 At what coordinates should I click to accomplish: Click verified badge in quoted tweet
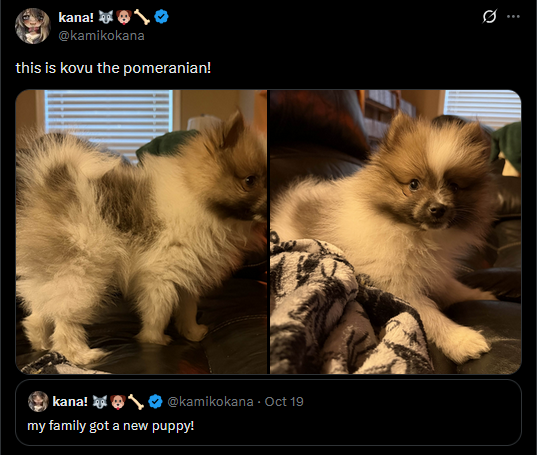(155, 402)
